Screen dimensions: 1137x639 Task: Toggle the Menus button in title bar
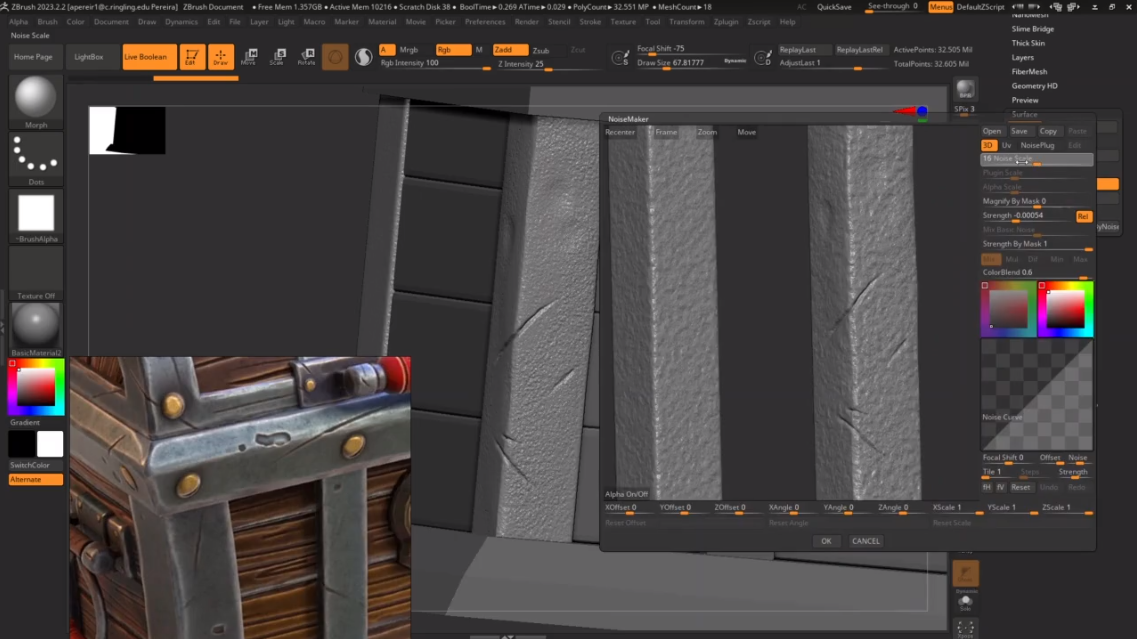[940, 7]
